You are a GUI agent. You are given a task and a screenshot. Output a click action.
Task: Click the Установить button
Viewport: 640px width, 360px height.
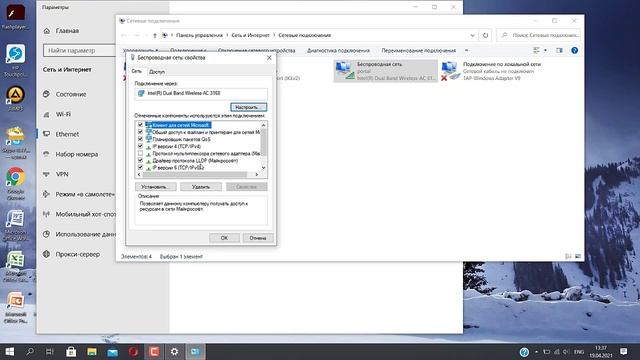pos(156,187)
